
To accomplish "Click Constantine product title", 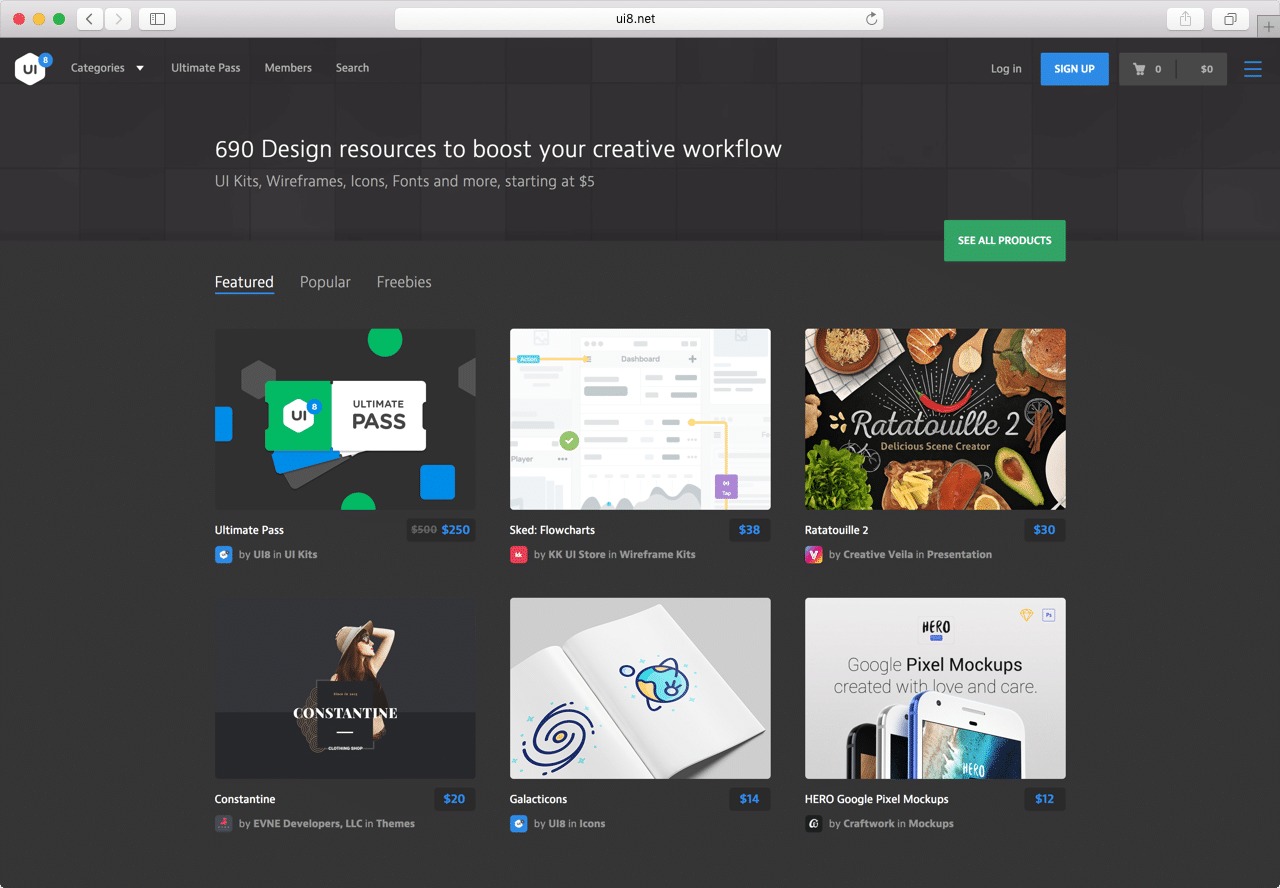I will coord(245,799).
